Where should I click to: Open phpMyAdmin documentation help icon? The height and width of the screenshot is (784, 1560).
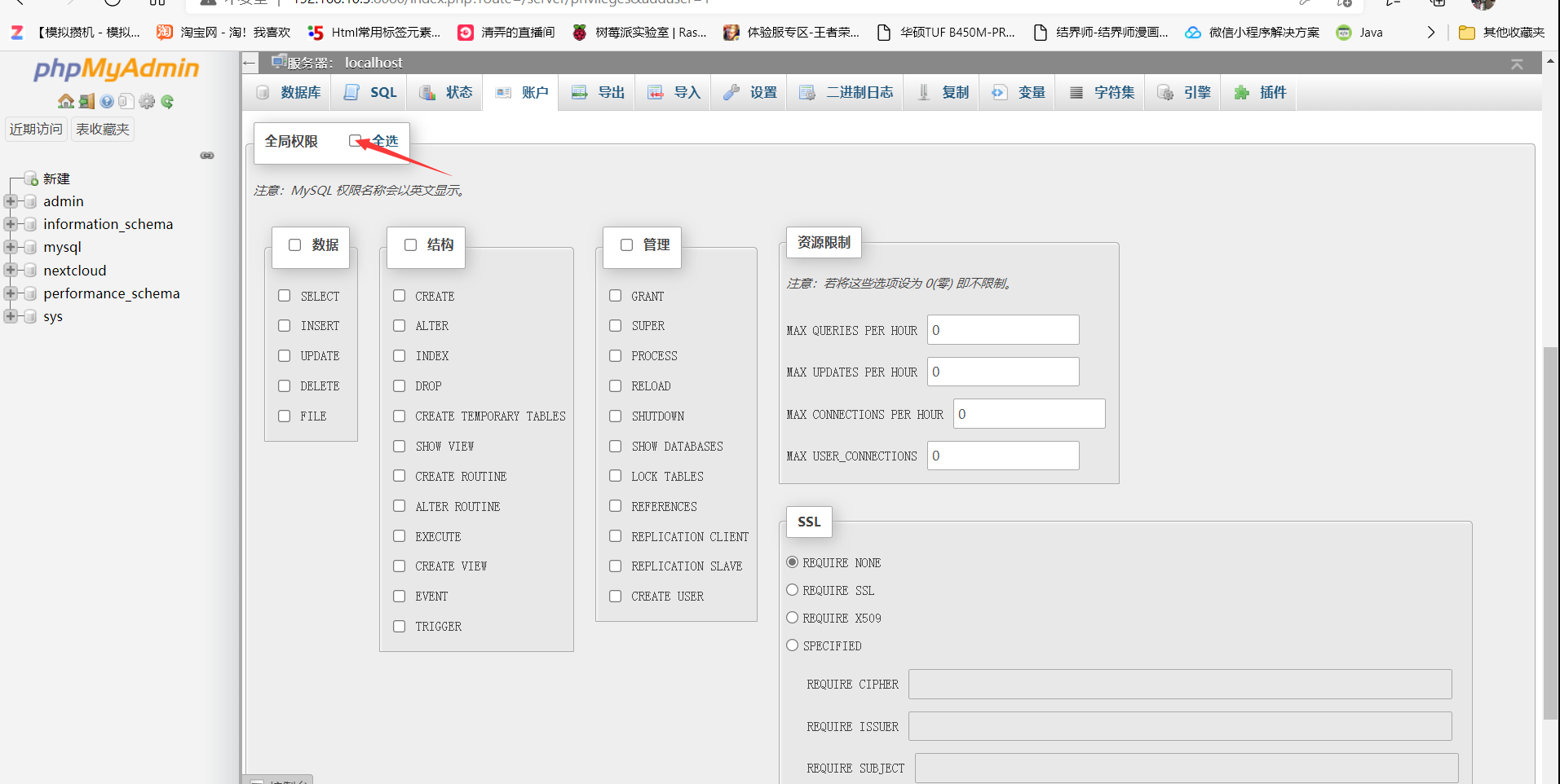point(107,101)
